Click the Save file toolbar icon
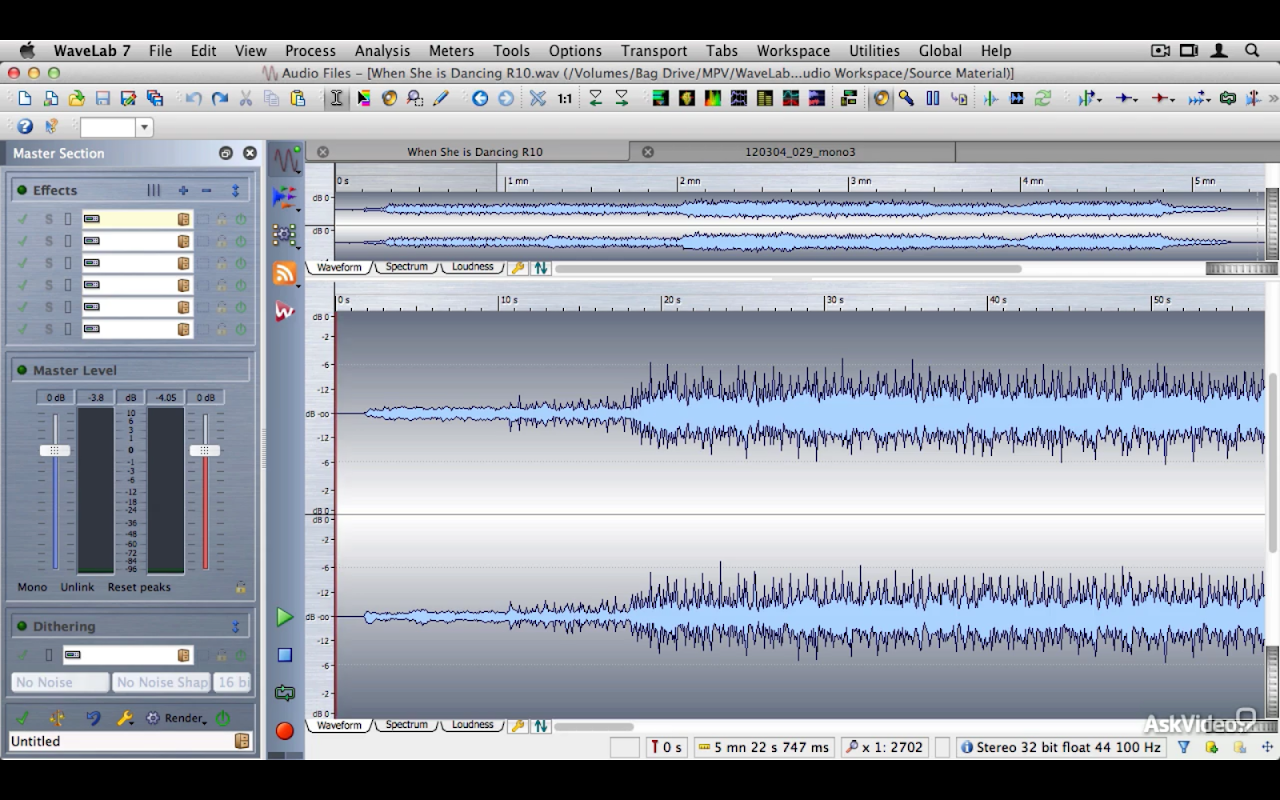The image size is (1280, 800). pos(102,98)
